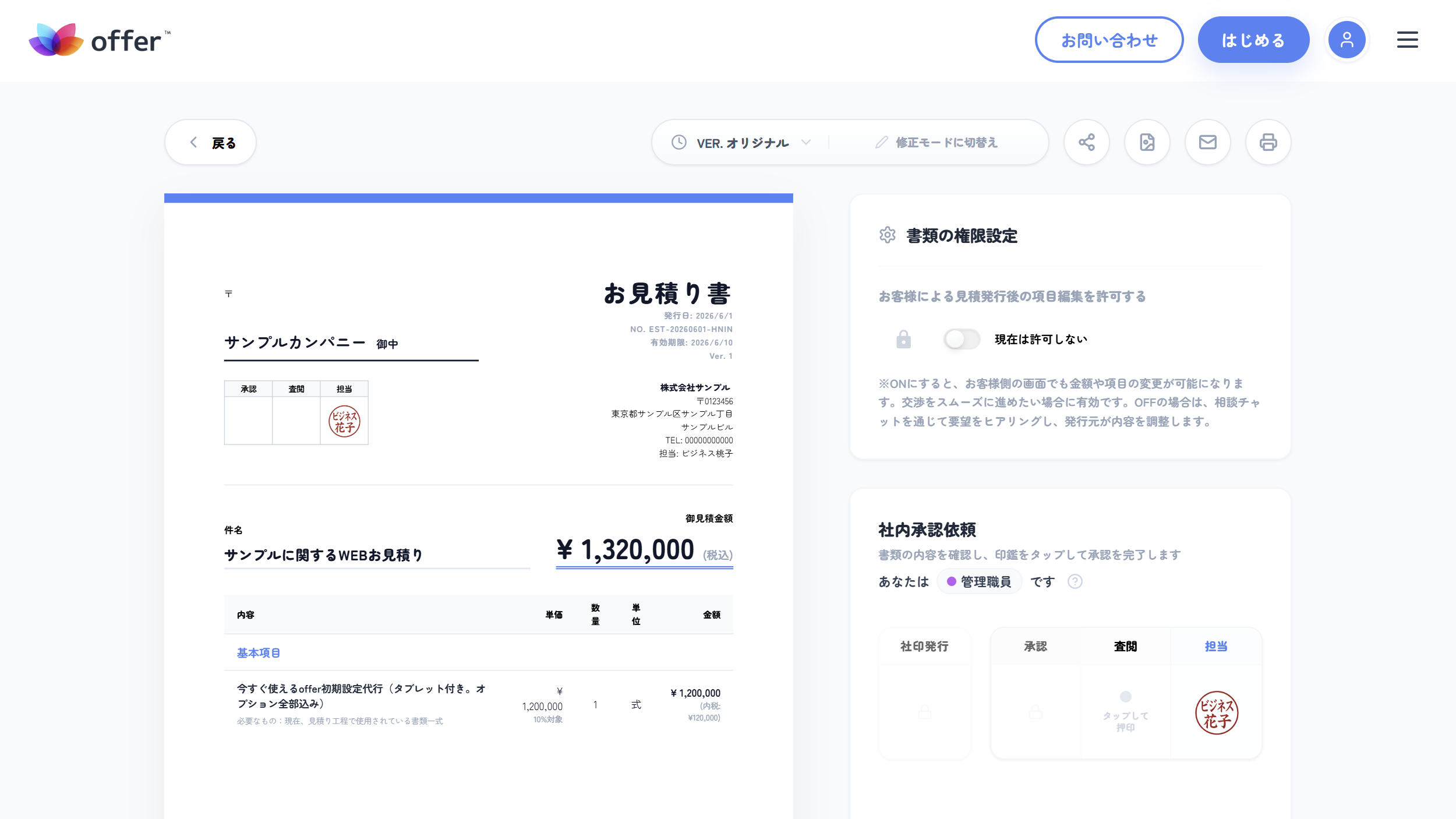
Task: Open the hamburger menu
Action: pyautogui.click(x=1407, y=40)
